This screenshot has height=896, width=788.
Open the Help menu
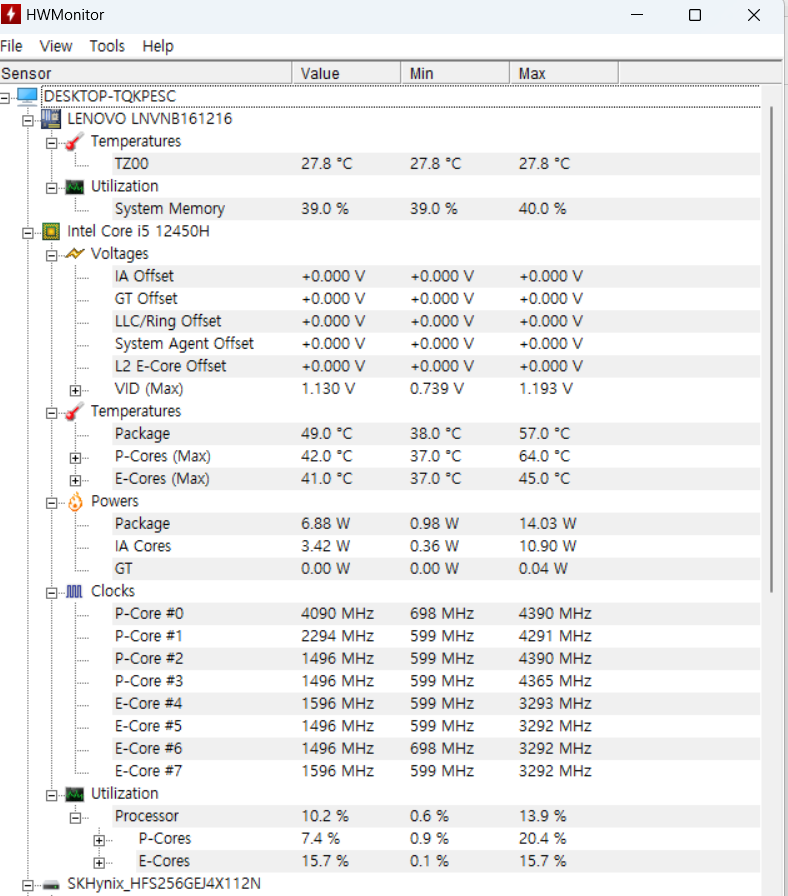[158, 46]
